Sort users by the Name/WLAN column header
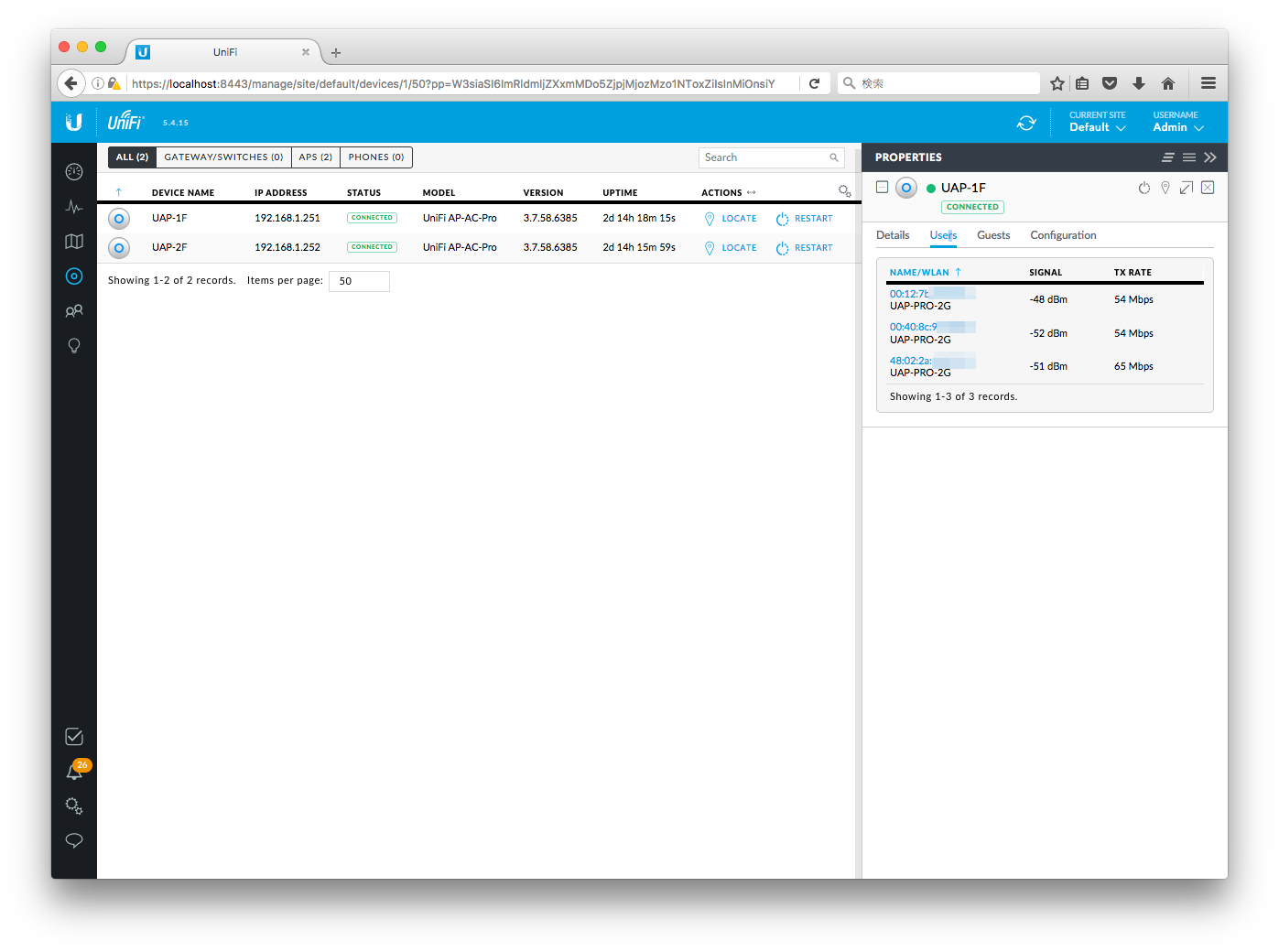Image resolution: width=1279 pixels, height=952 pixels. pyautogui.click(x=925, y=272)
